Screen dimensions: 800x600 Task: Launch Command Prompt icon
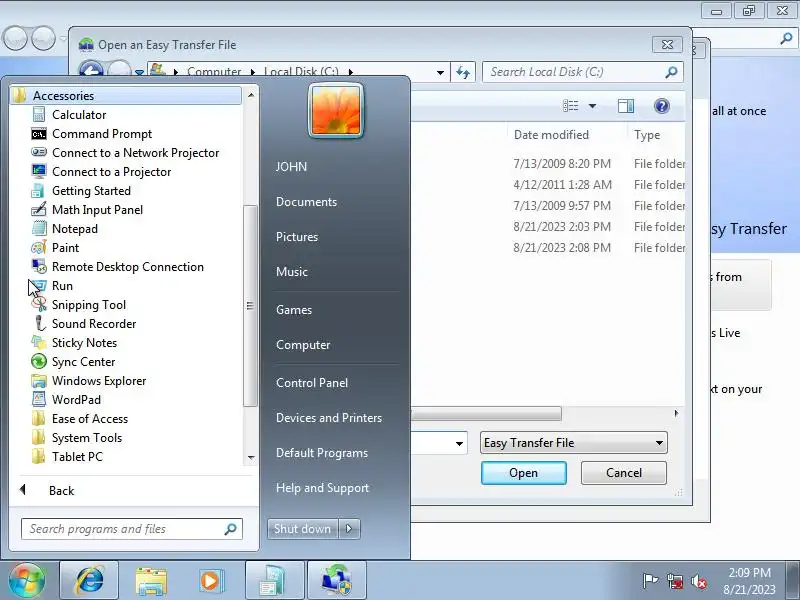(39, 134)
